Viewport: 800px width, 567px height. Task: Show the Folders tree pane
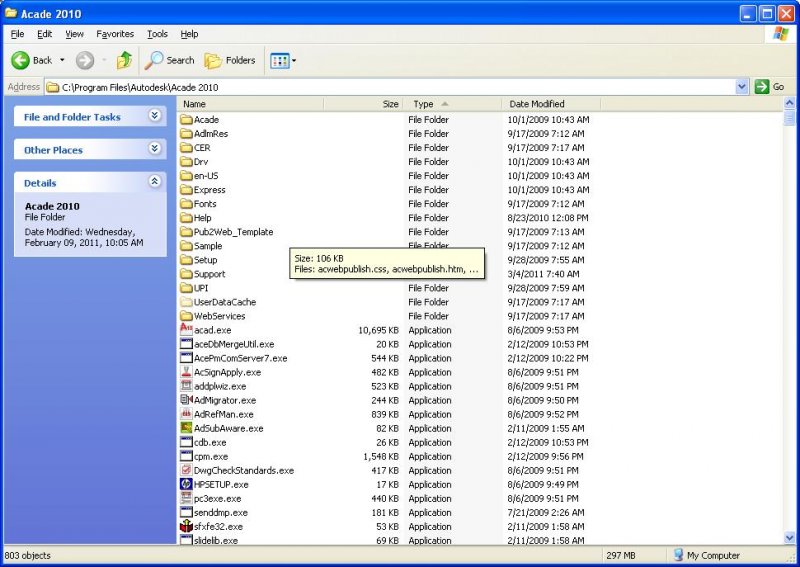pos(230,60)
